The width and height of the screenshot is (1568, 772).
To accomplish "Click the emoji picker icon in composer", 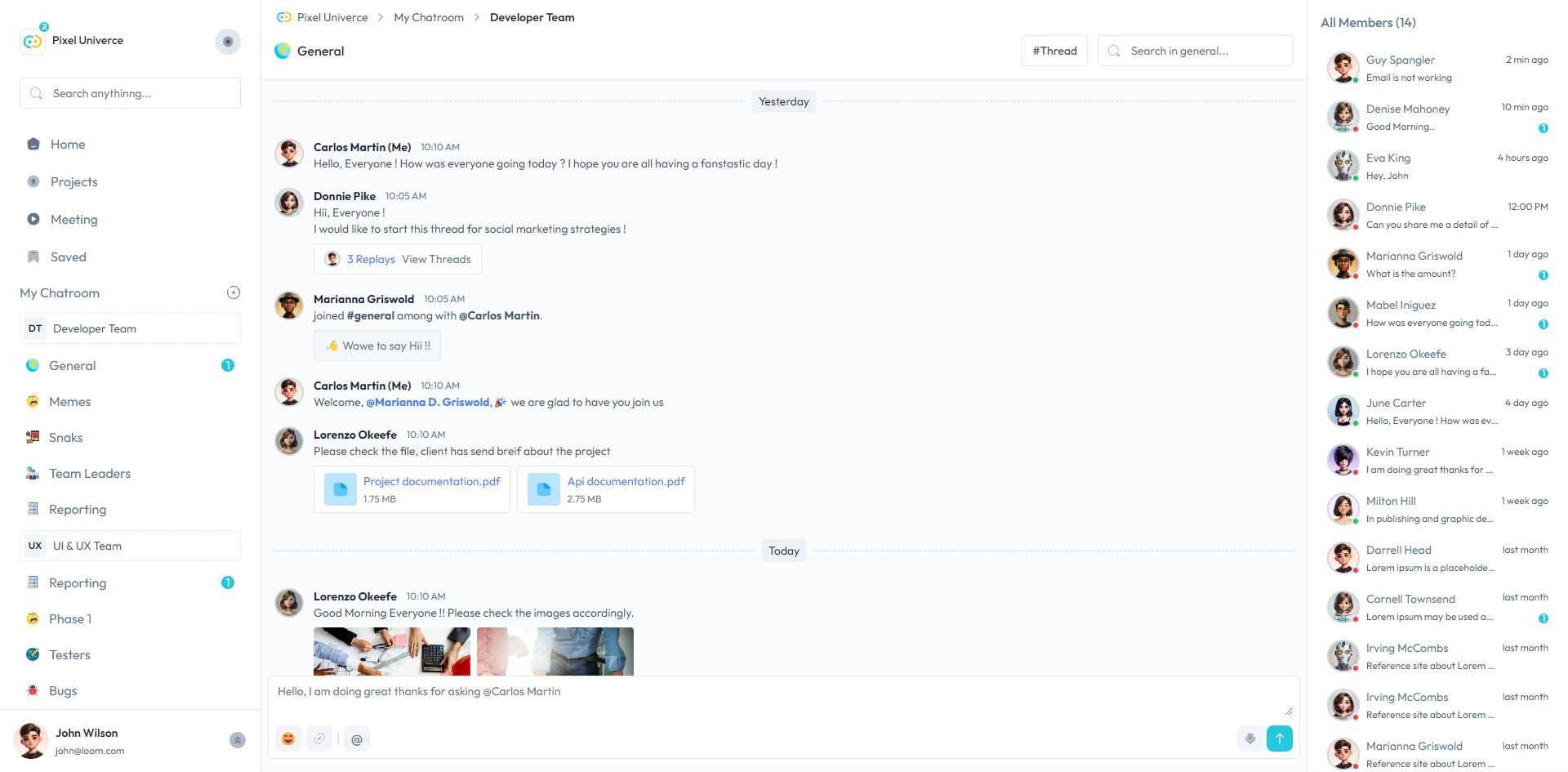I will (288, 739).
